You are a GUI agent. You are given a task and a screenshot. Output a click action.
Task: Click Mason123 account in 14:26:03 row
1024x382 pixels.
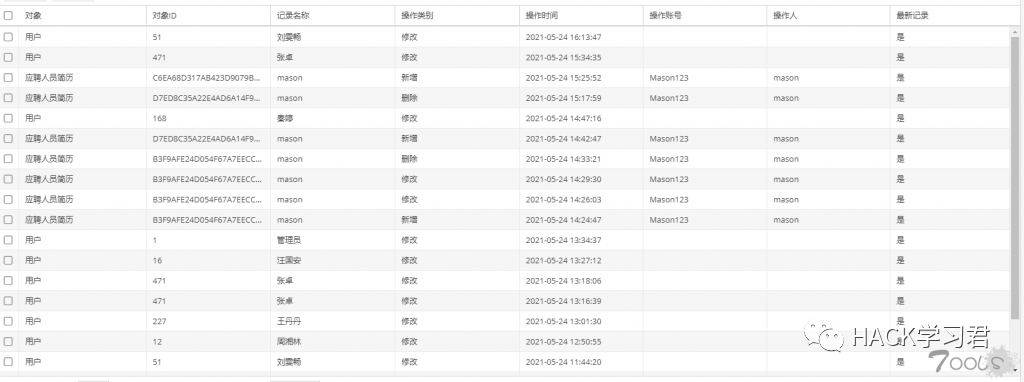click(669, 199)
